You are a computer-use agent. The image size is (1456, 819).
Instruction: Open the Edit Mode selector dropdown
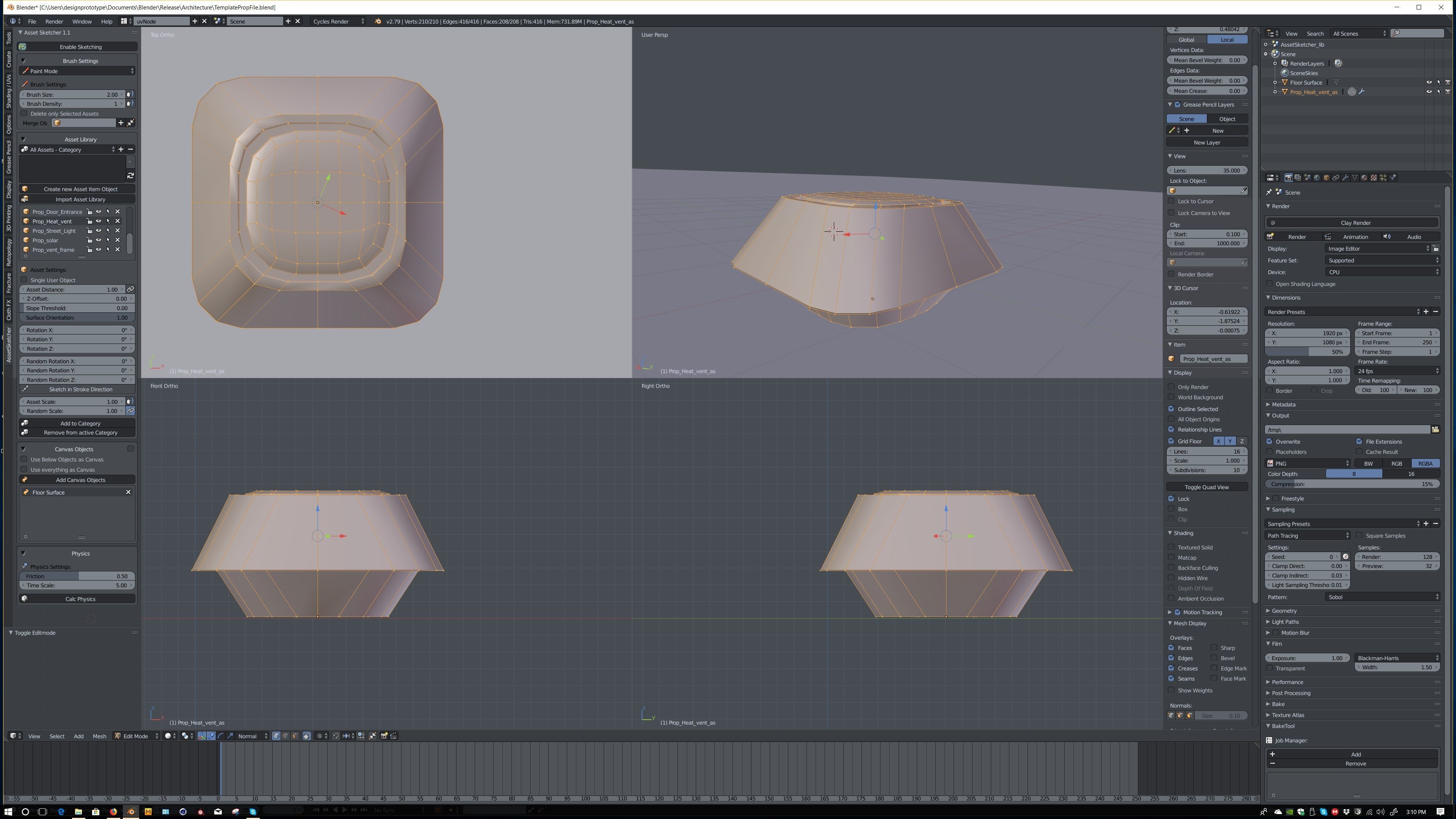click(136, 736)
